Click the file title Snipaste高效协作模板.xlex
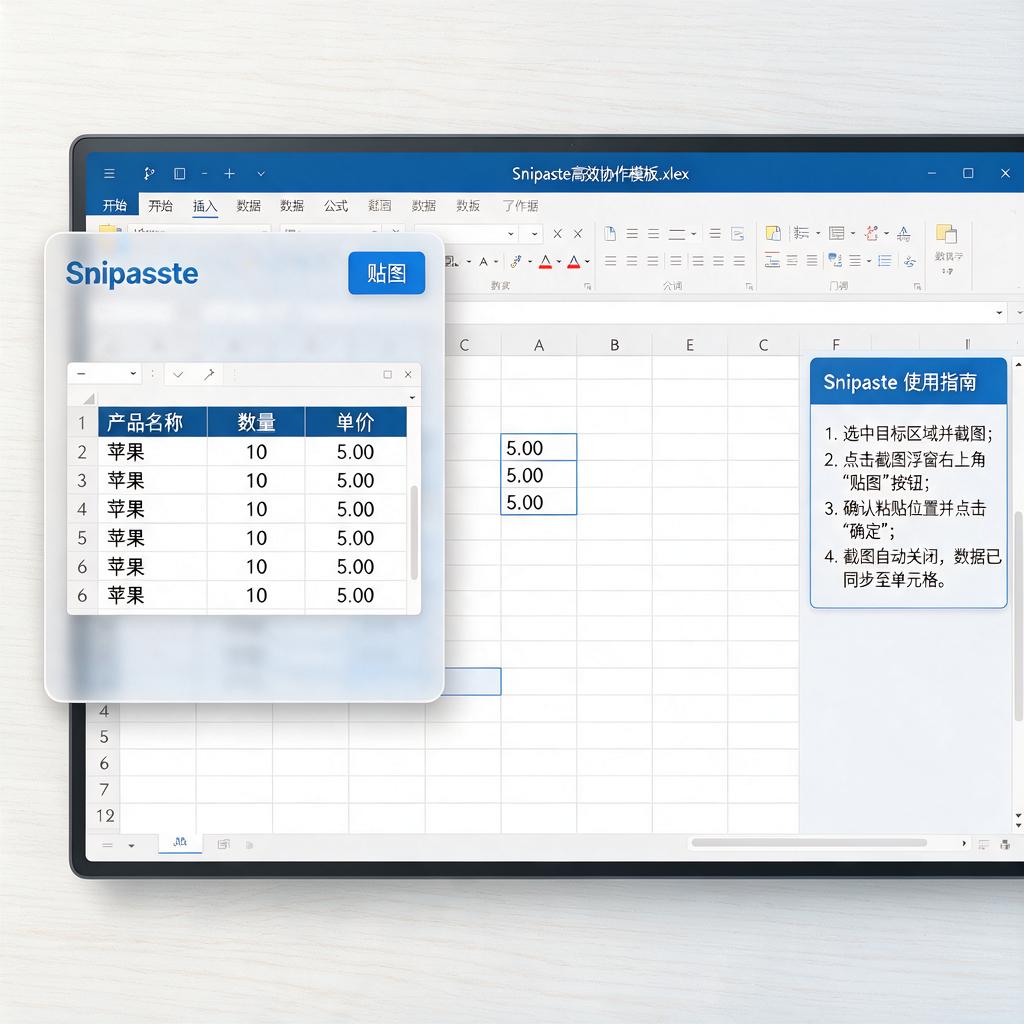The height and width of the screenshot is (1024, 1024). point(600,174)
